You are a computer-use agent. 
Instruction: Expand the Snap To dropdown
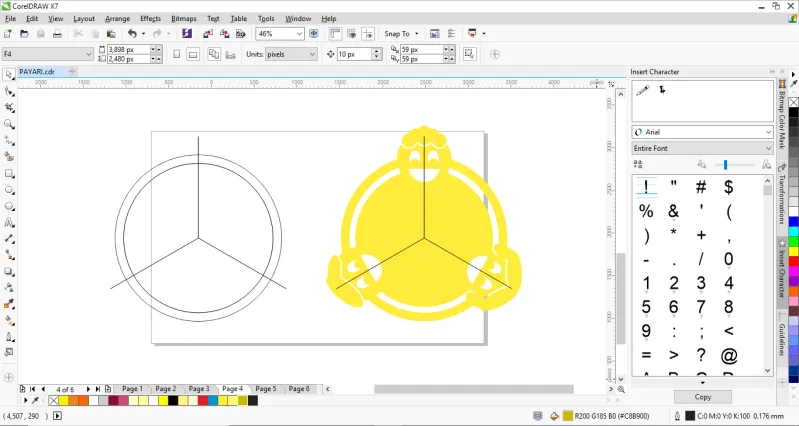coord(416,34)
